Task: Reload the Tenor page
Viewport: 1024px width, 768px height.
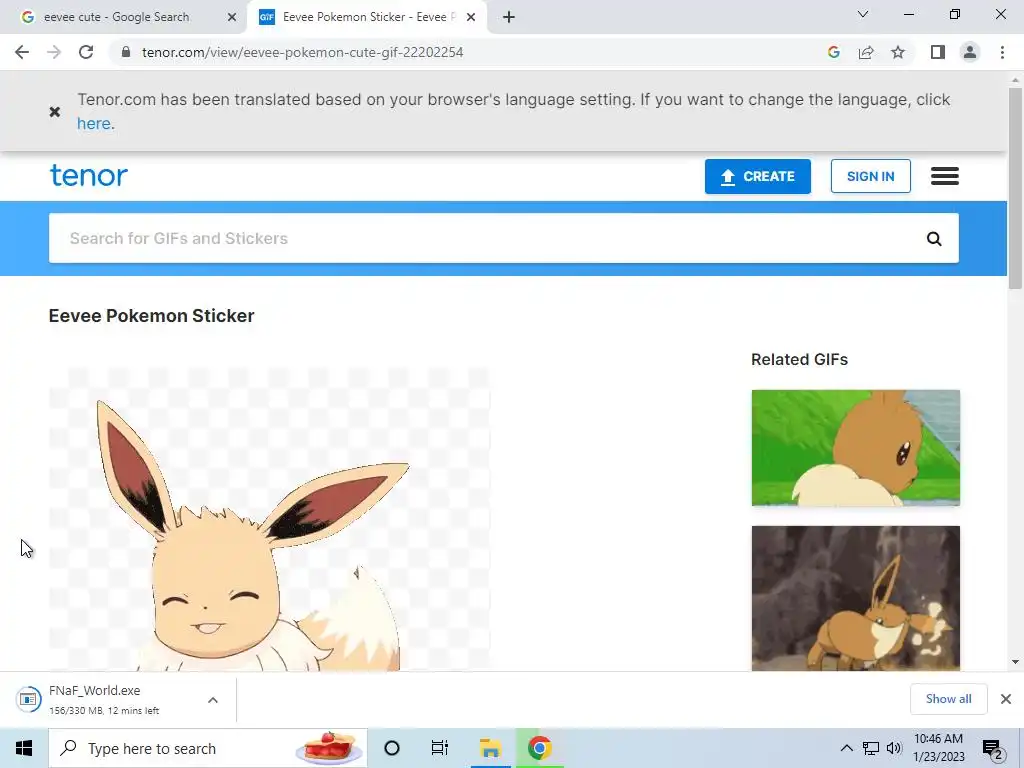Action: [x=86, y=52]
